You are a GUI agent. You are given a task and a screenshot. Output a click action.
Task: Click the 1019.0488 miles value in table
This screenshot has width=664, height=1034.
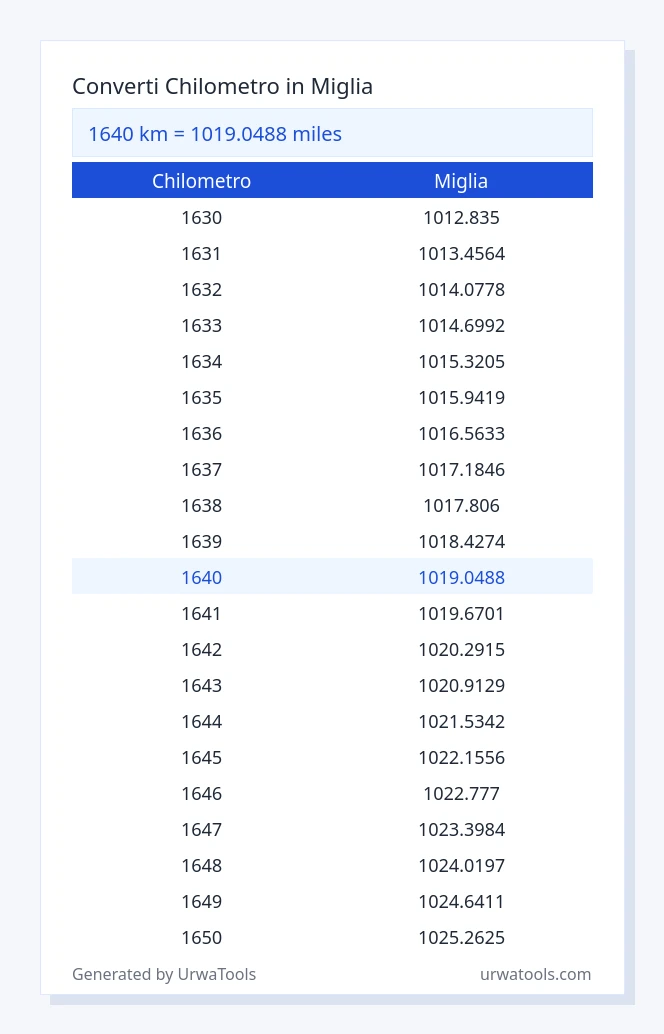click(462, 577)
